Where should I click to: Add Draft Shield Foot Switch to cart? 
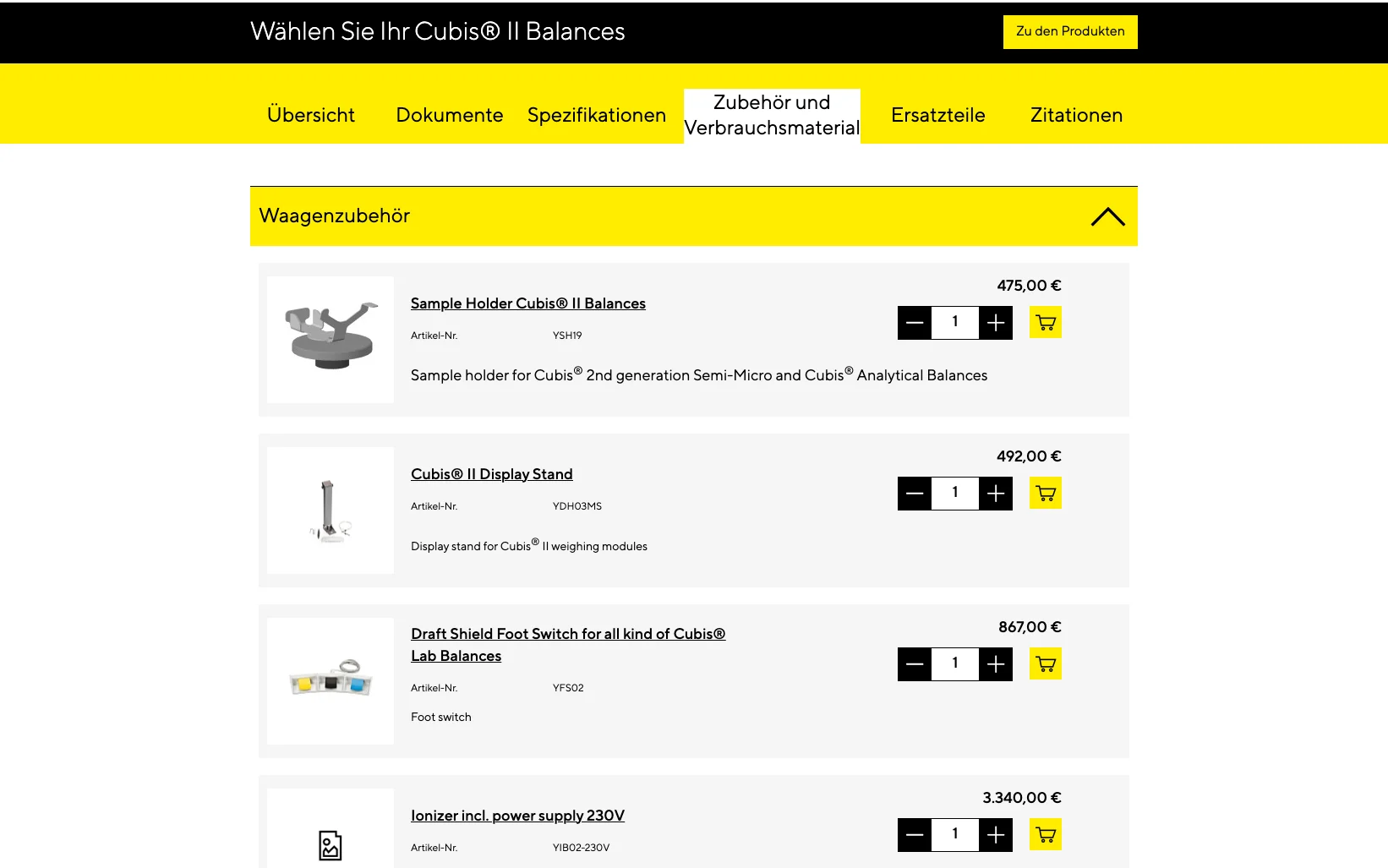click(1046, 663)
